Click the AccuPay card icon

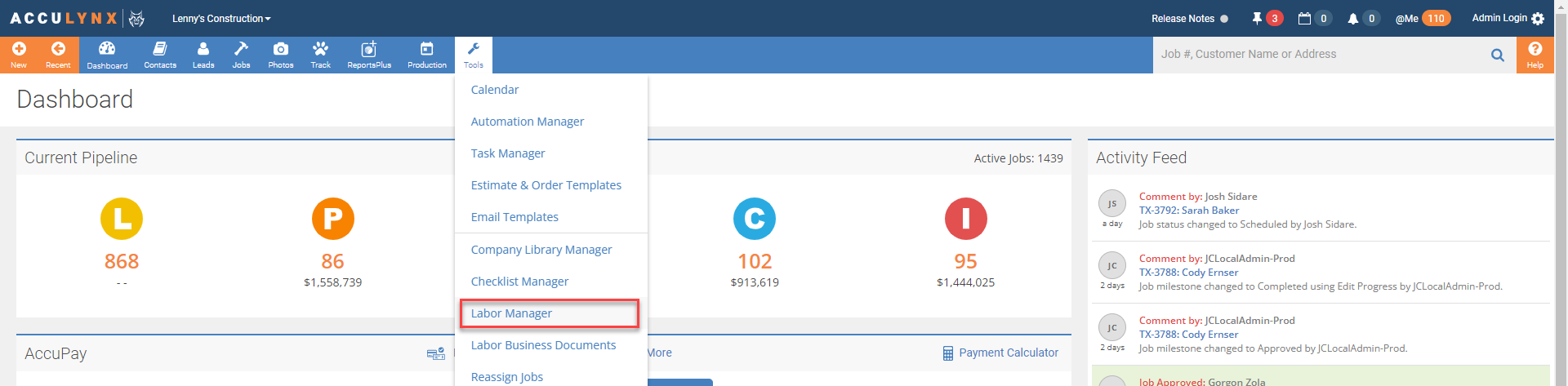click(x=436, y=353)
